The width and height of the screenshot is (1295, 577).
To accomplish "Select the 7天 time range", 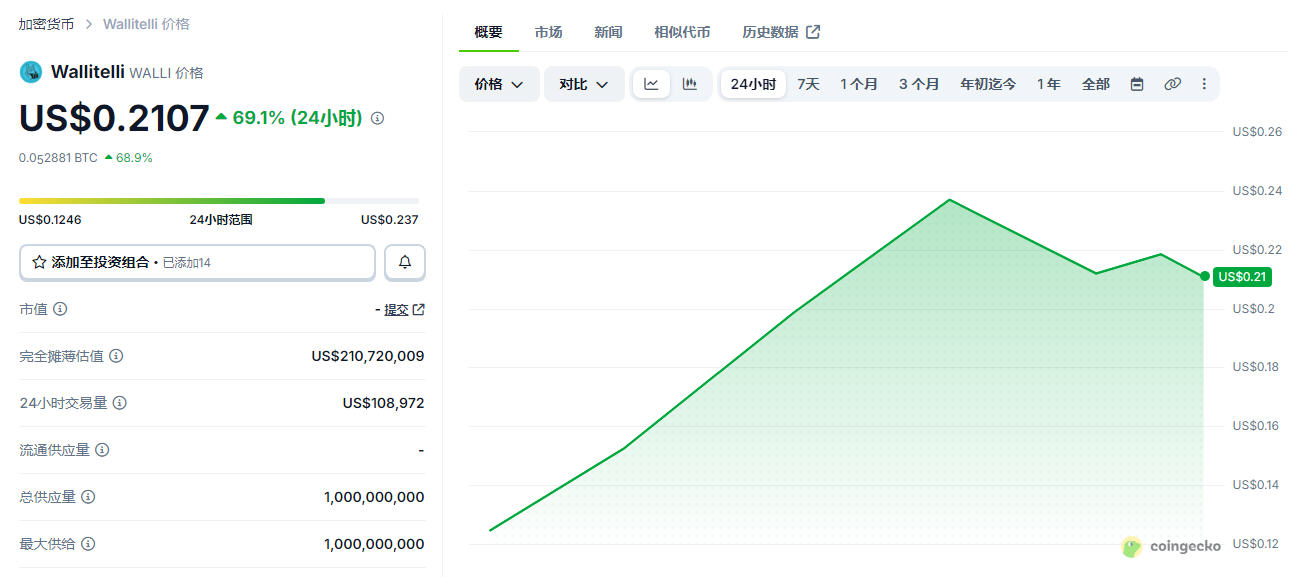I will [x=808, y=84].
